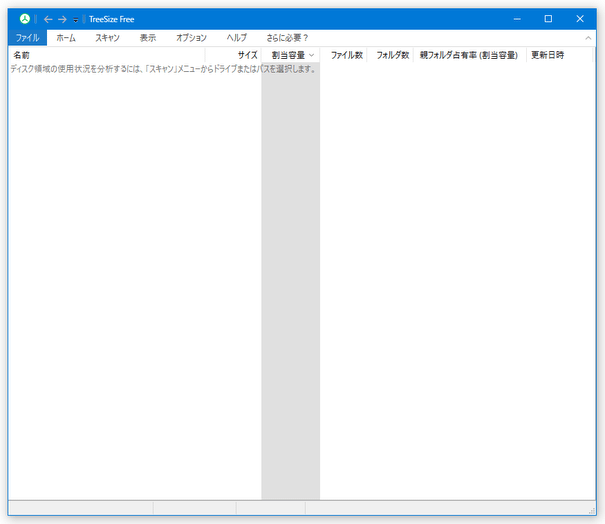This screenshot has width=605, height=524.
Task: Close the TreeSize Free window
Action: tap(580, 19)
